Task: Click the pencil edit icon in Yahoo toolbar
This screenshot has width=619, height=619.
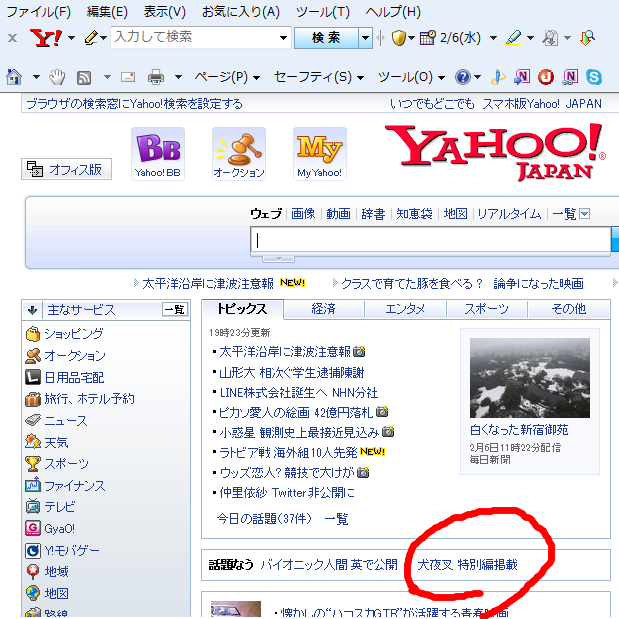Action: coord(91,38)
